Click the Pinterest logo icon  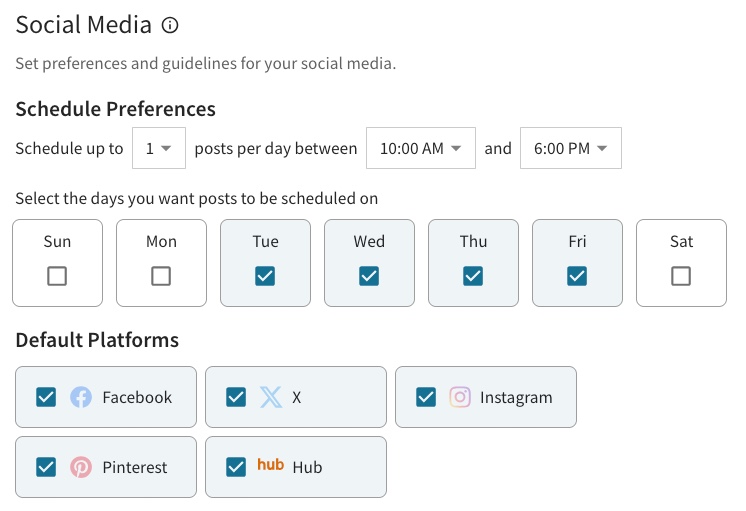pyautogui.click(x=81, y=467)
